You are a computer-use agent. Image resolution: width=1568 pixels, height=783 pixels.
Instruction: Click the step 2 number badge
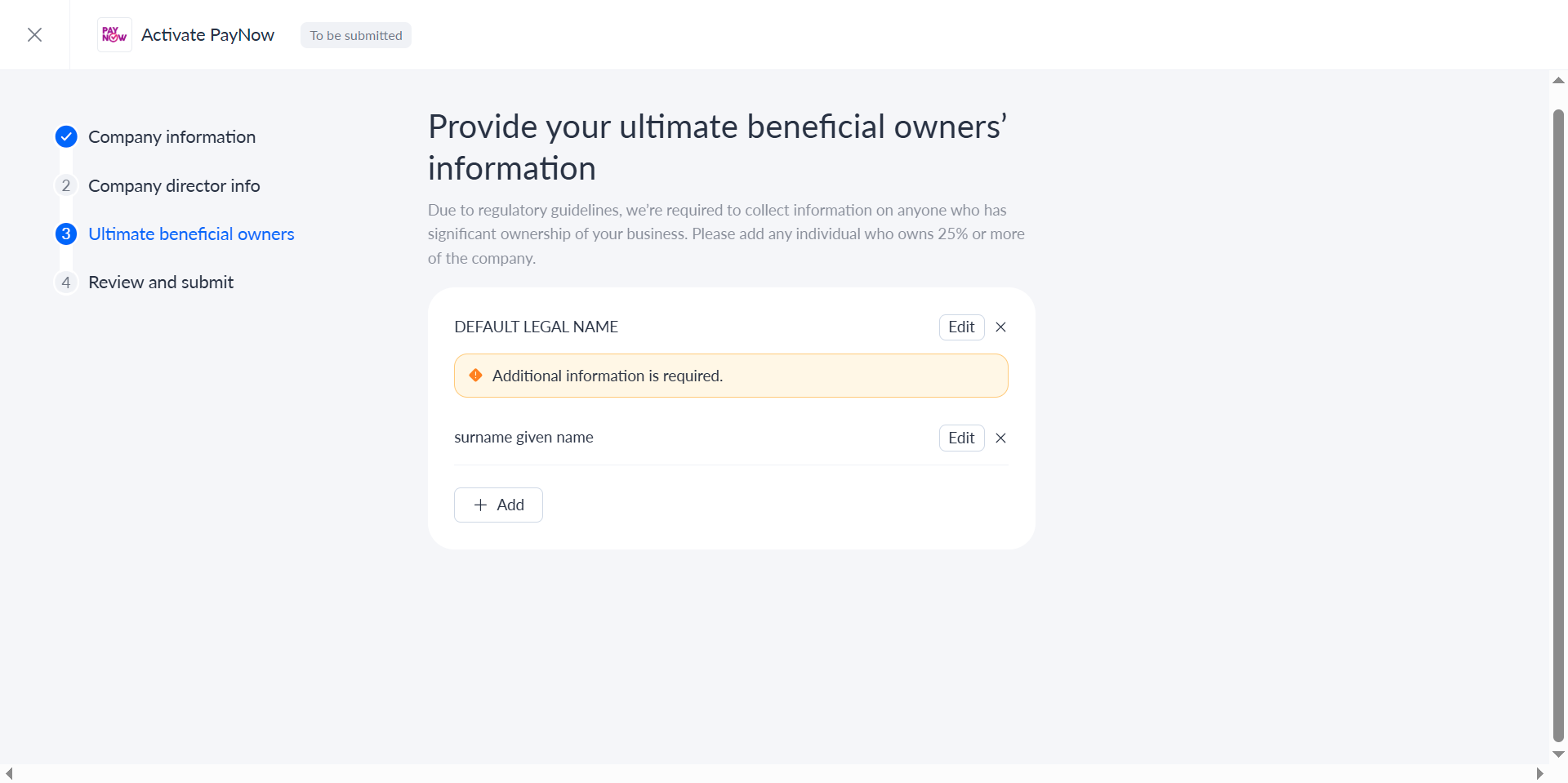pos(66,186)
